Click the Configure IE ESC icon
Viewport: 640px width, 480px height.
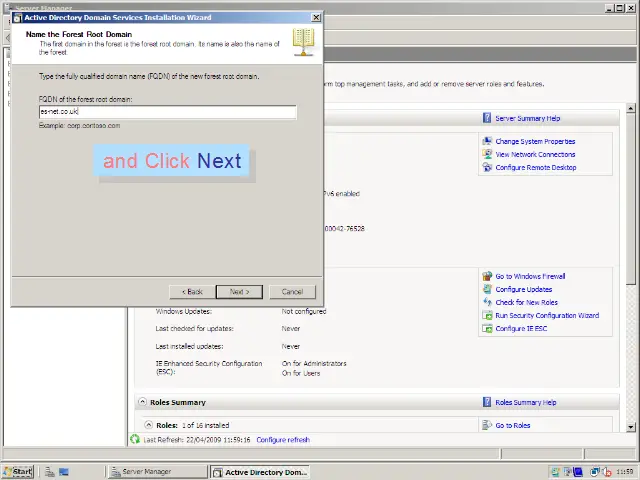coord(487,328)
